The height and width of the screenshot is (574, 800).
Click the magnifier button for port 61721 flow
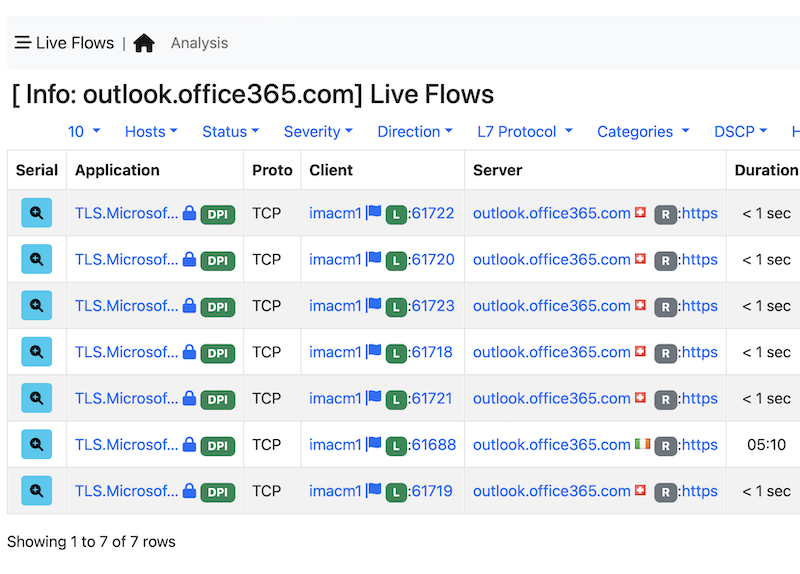coord(37,398)
